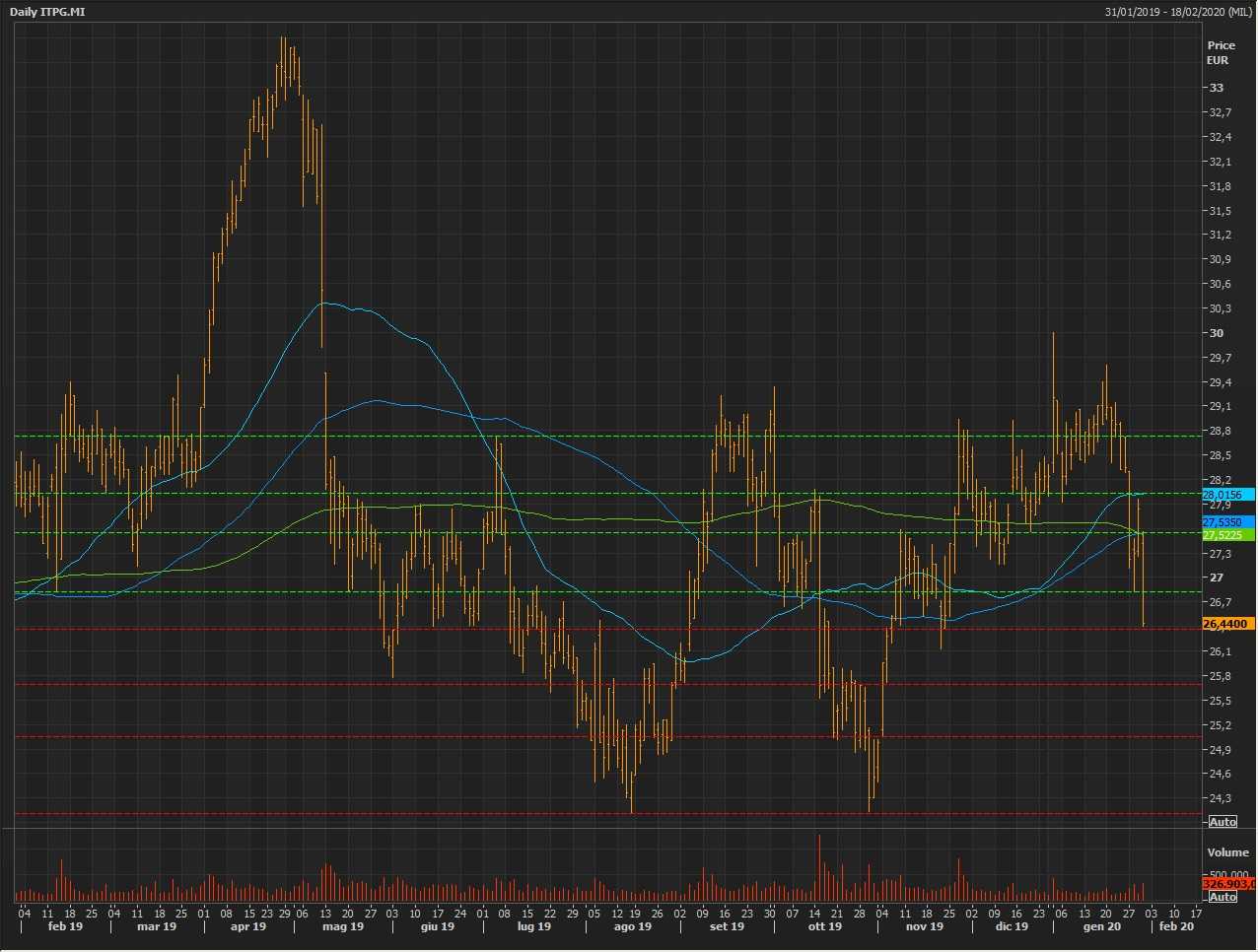Click the green 27,5225 indicator value tag

coord(1226,534)
